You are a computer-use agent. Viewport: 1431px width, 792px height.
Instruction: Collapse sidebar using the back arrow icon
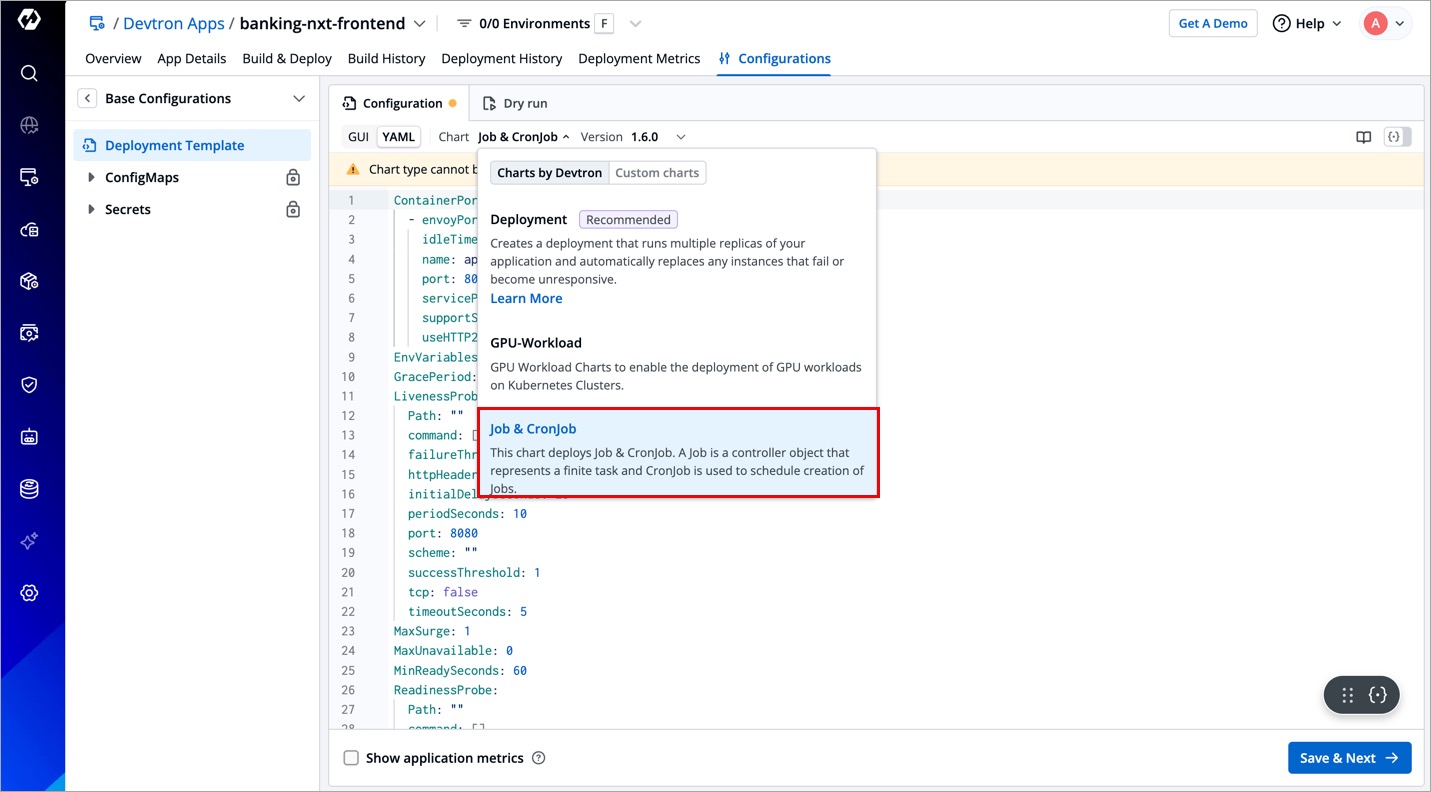point(88,98)
